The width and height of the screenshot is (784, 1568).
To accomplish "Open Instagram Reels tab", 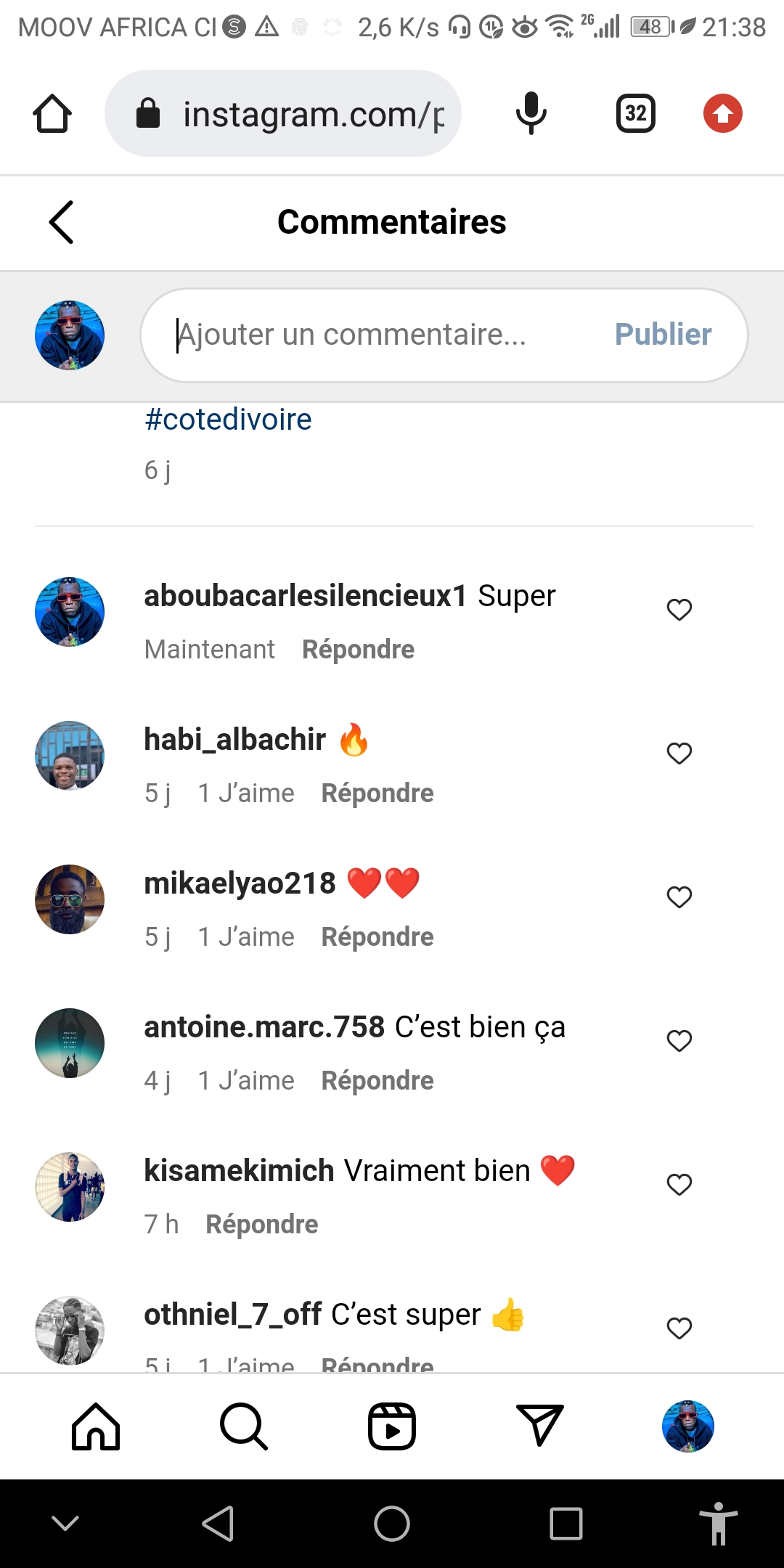I will pyautogui.click(x=392, y=1426).
